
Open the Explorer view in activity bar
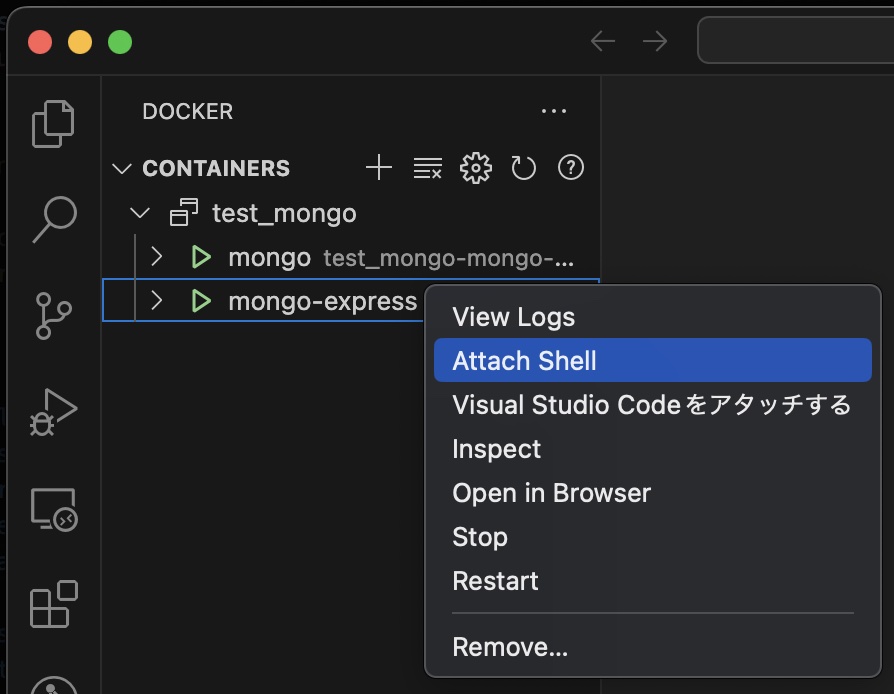coord(54,123)
